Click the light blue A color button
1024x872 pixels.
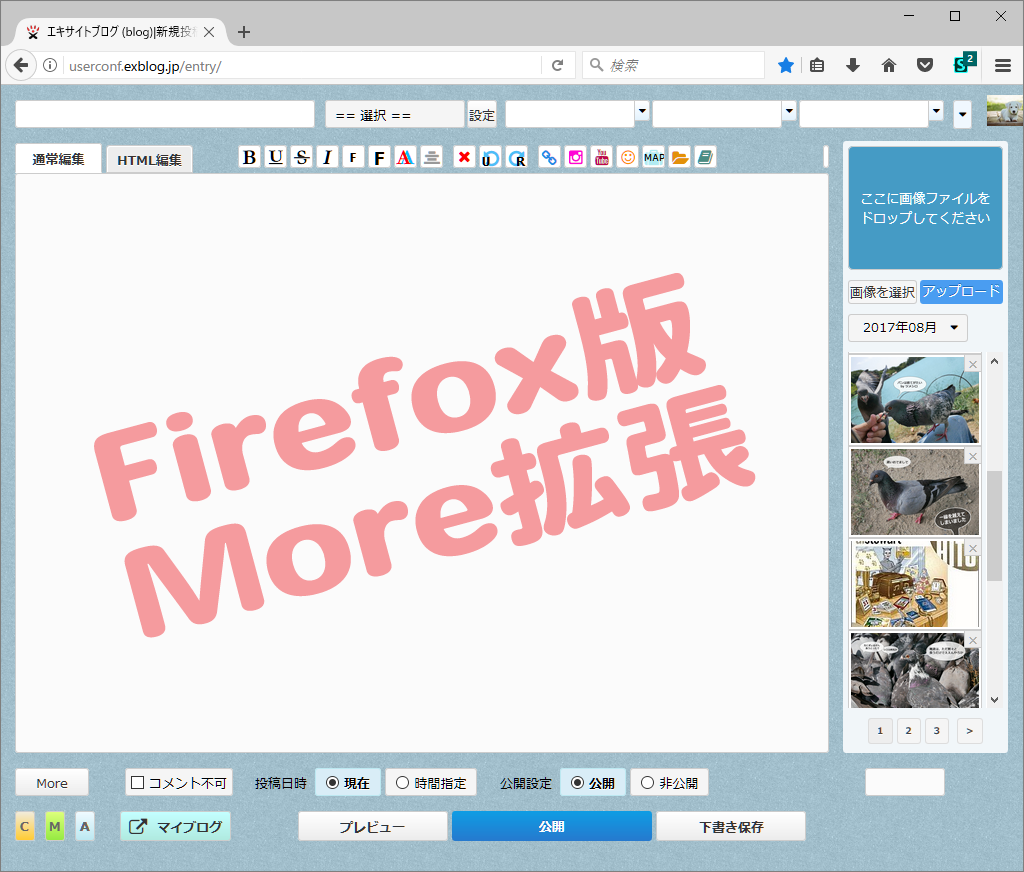point(85,826)
